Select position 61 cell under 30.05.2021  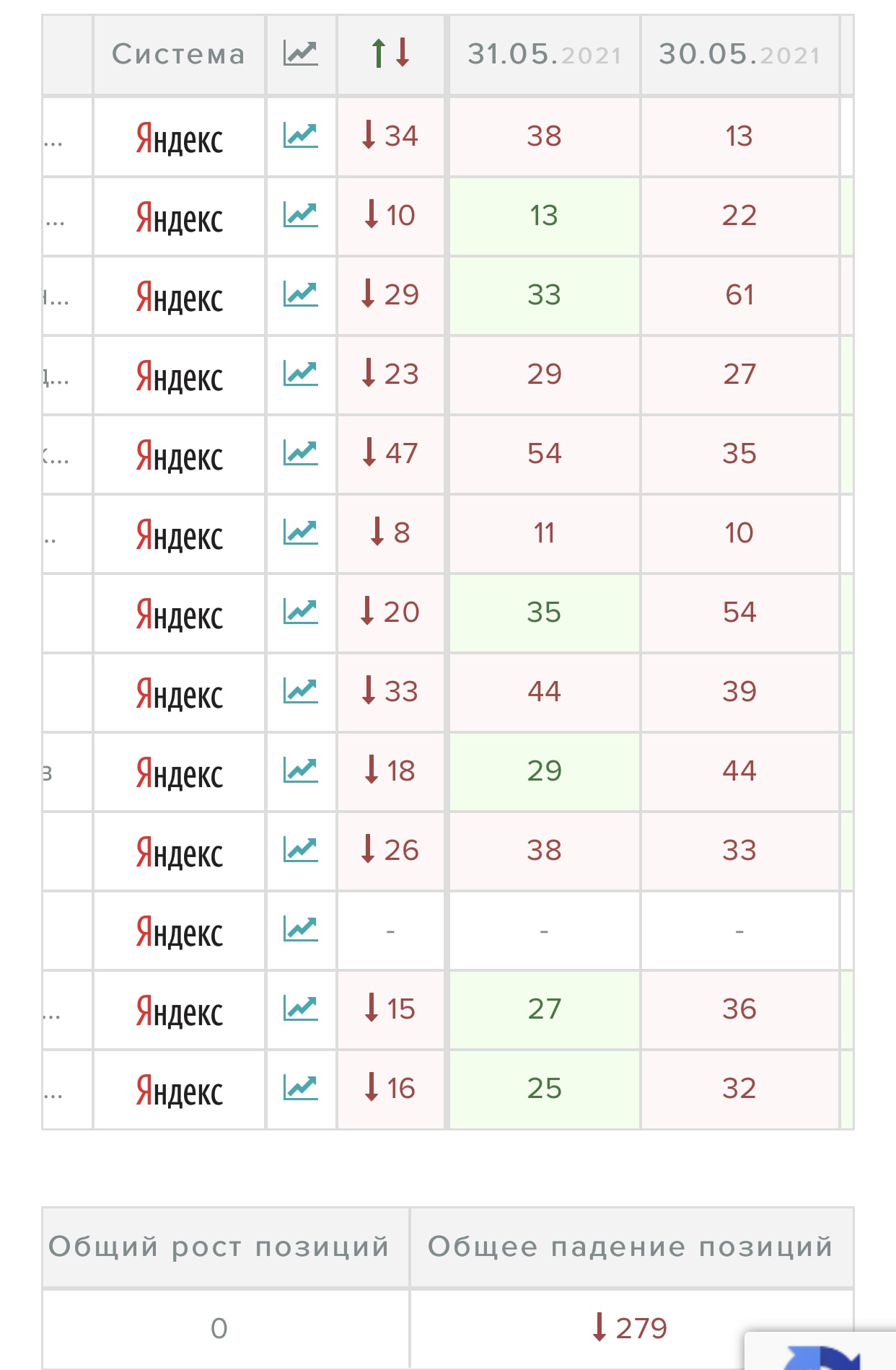[x=739, y=294]
